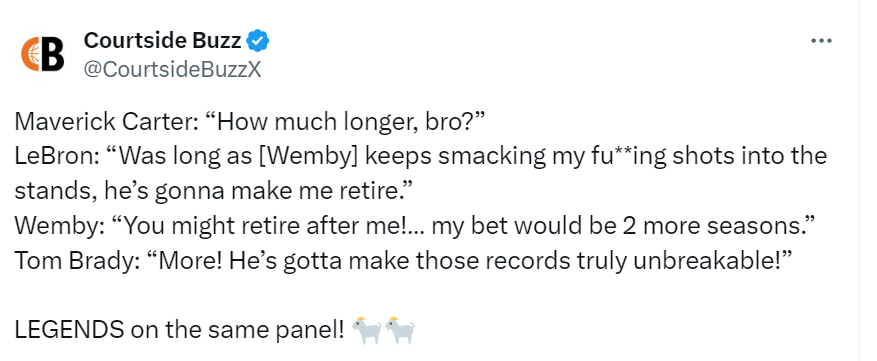Open the three-dot more options menu
Viewport: 877px width, 361px height.
coord(822,41)
